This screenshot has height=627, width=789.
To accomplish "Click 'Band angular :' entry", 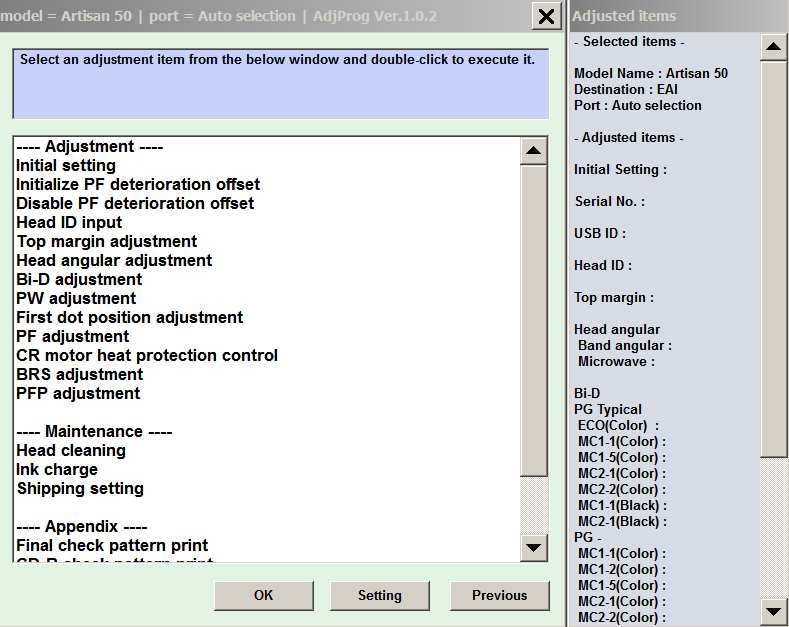I will 624,346.
